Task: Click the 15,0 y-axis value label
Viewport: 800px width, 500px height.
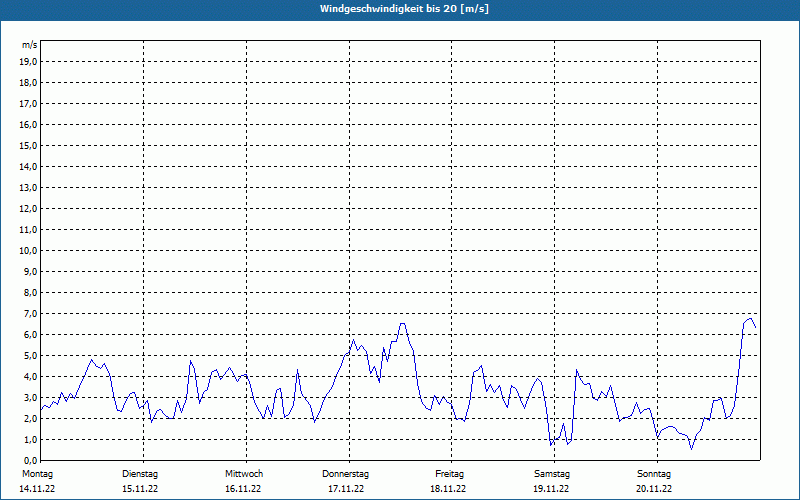Action: click(x=29, y=146)
